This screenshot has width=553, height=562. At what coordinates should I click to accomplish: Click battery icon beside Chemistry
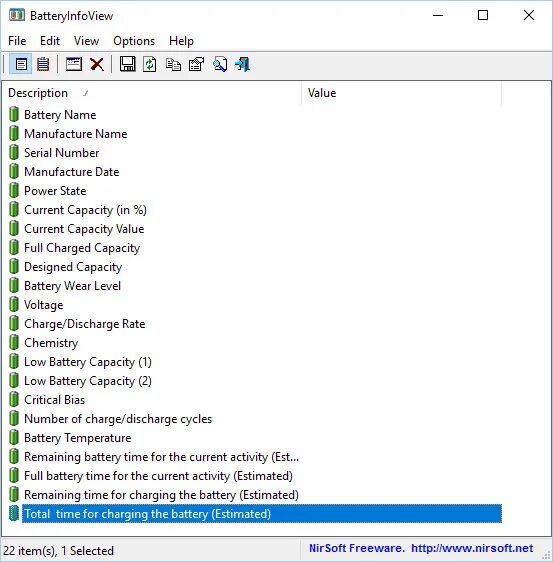pos(14,342)
